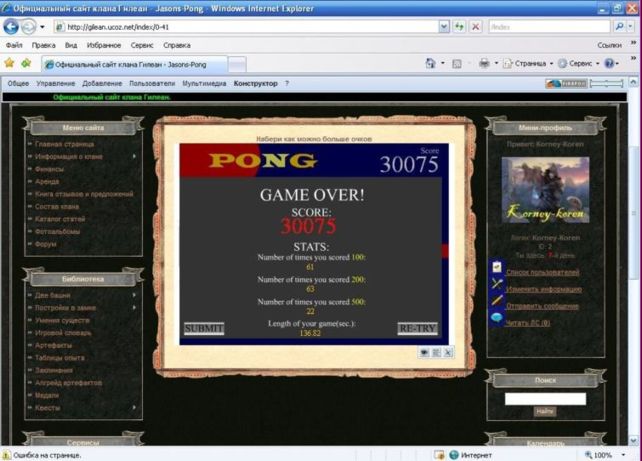The width and height of the screenshot is (642, 461).
Task: Click the Favorites Center star icon
Action: 9,63
